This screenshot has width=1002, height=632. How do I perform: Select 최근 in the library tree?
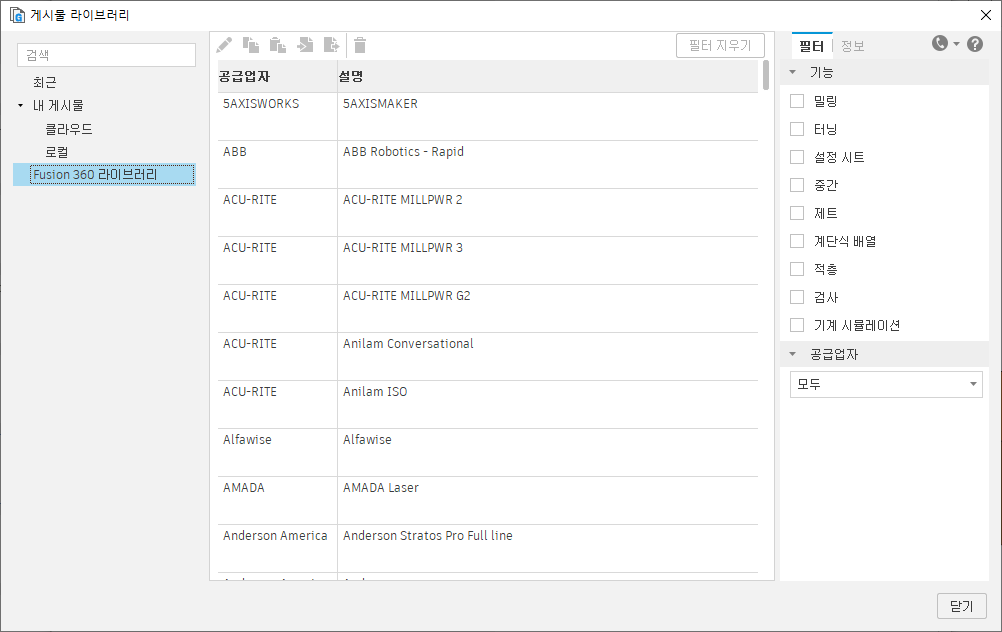coord(45,82)
